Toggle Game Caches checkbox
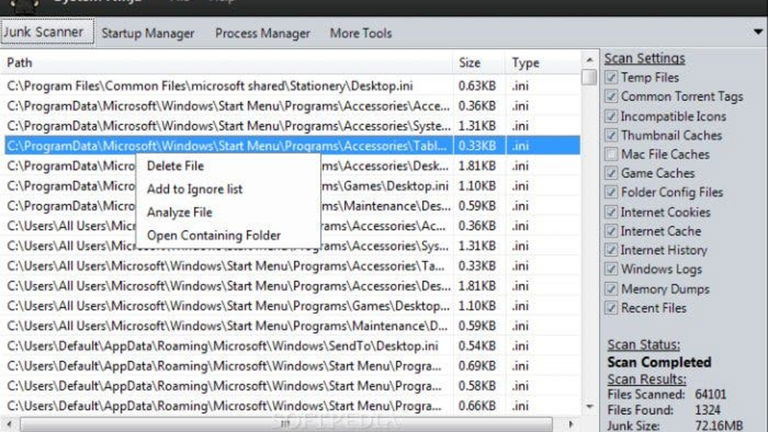 (611, 173)
